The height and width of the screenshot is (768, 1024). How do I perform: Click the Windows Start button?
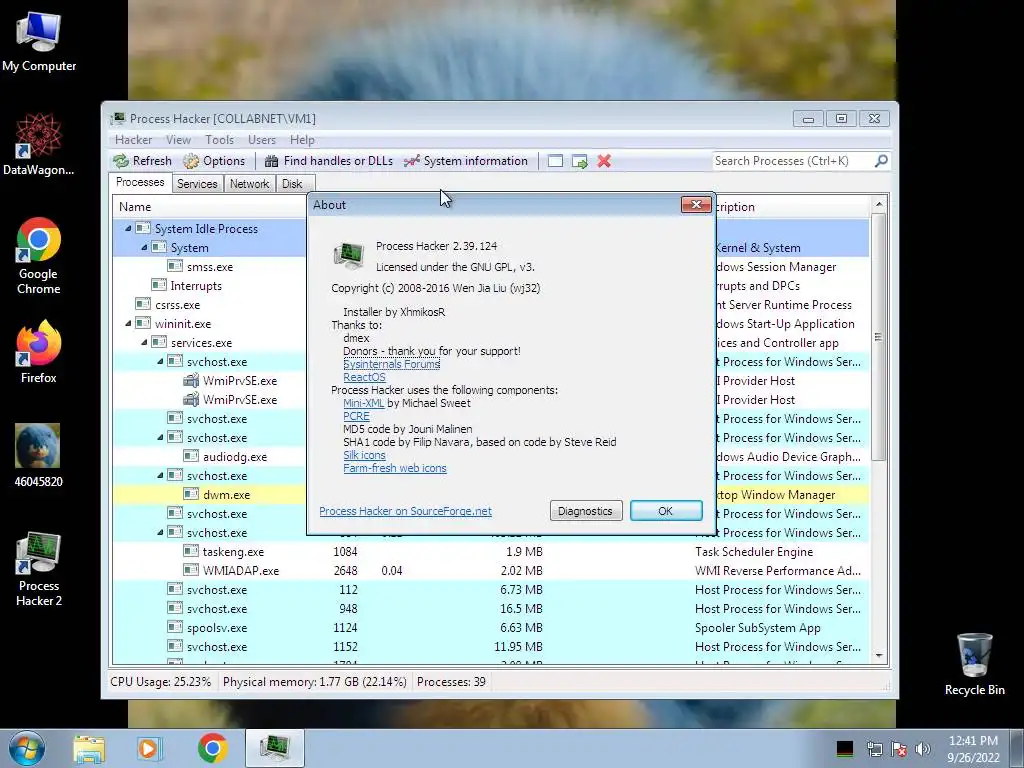[27, 748]
